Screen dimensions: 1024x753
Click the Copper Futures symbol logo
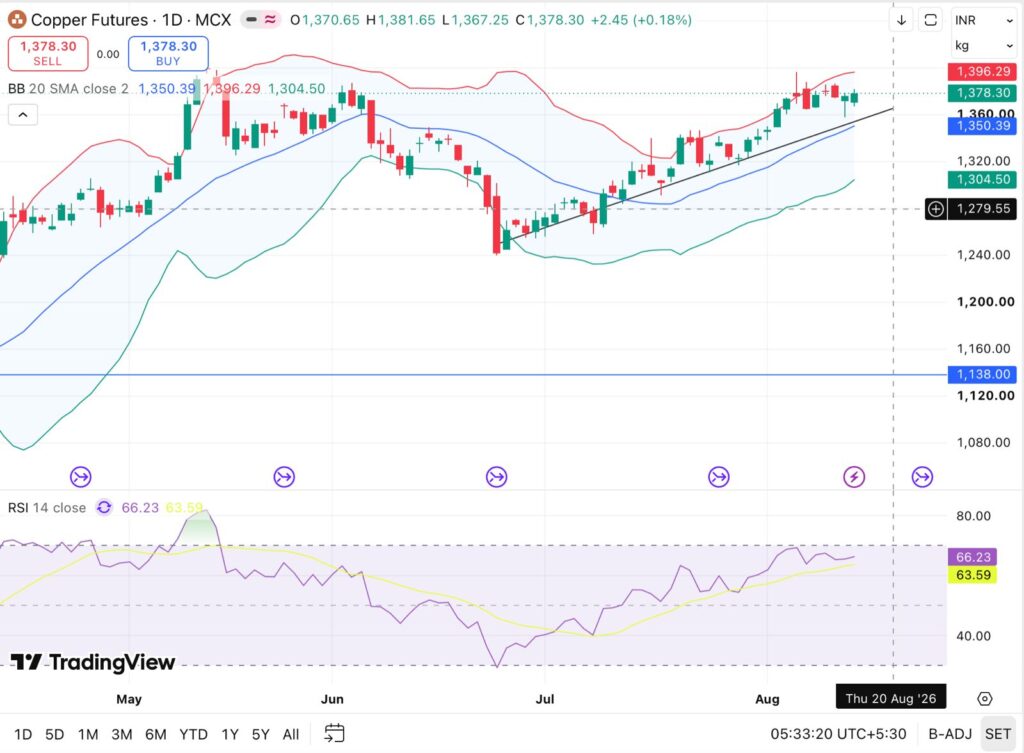click(x=17, y=20)
